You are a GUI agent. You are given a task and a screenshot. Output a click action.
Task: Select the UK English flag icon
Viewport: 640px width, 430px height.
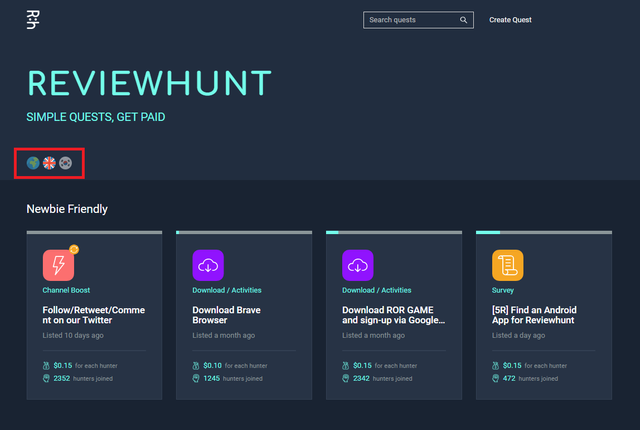click(49, 163)
